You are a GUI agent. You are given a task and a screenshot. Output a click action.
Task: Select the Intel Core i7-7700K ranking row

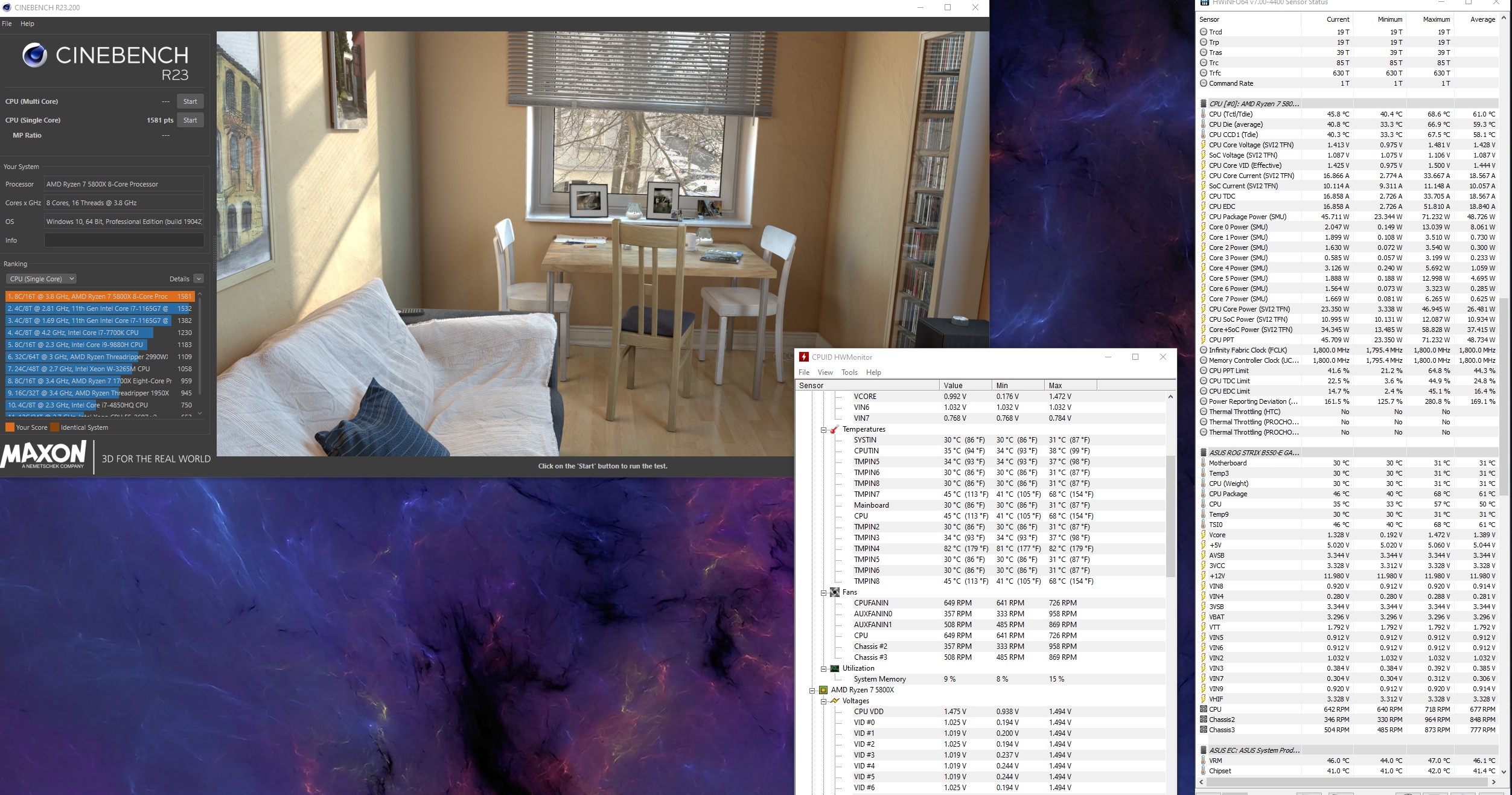click(100, 333)
